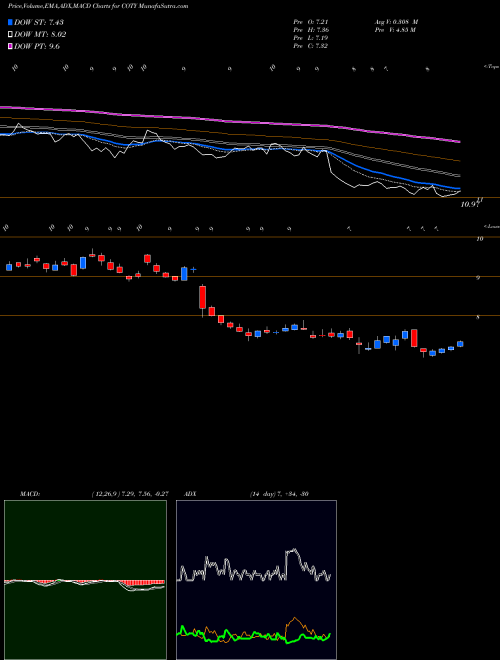This screenshot has width=500, height=660.
Task: Click the ADX '(14 day) 7, +34, -30' values
Action: 279,494
